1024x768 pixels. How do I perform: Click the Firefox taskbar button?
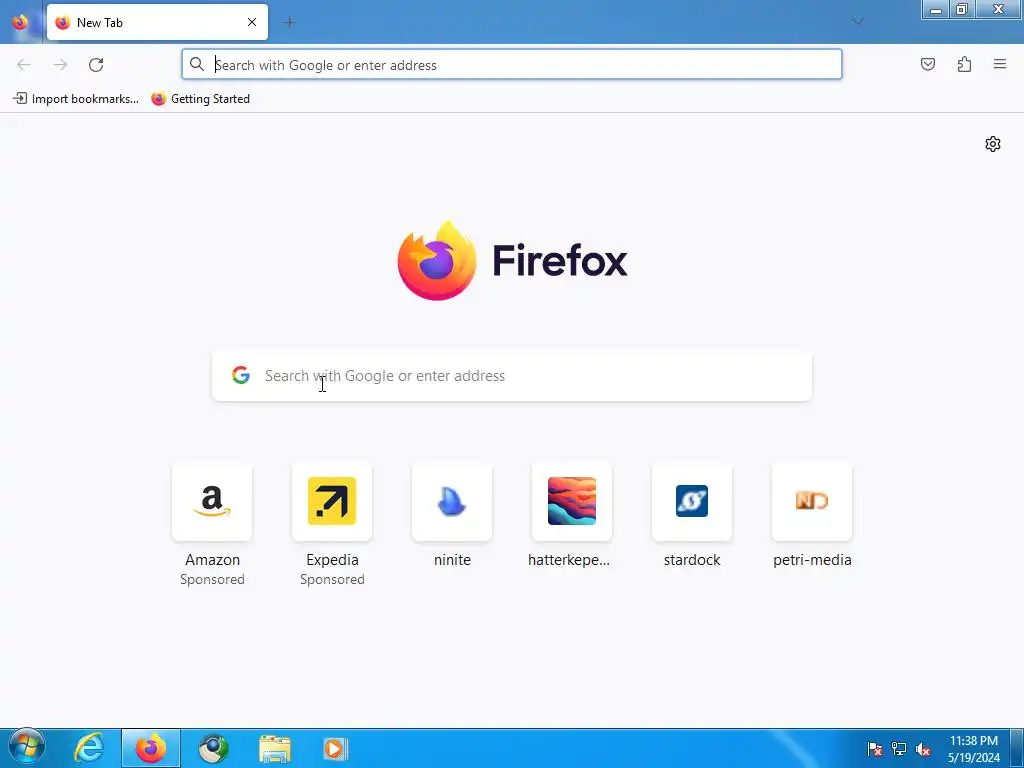150,748
